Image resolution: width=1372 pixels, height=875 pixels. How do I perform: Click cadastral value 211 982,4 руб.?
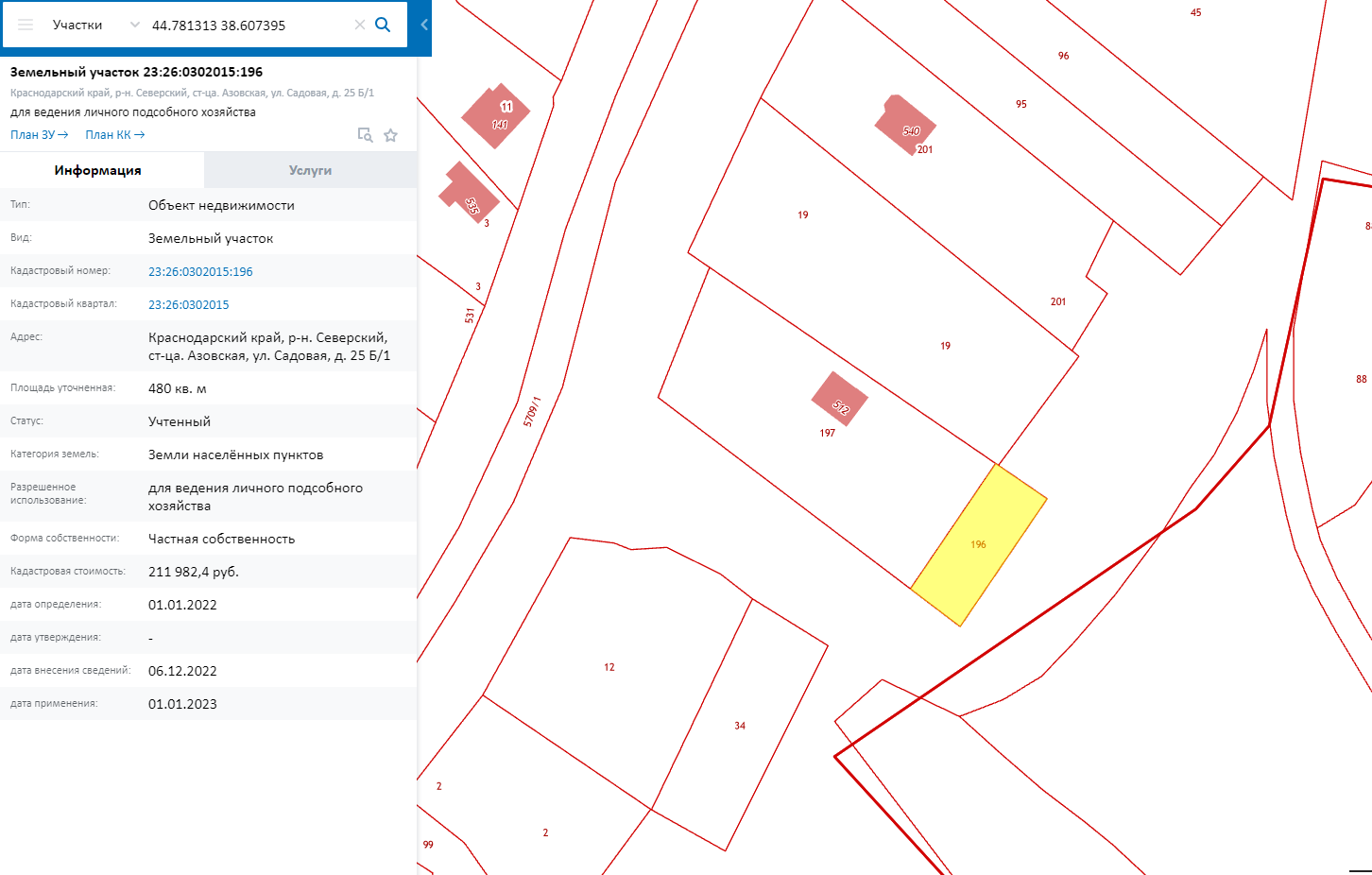click(x=194, y=572)
